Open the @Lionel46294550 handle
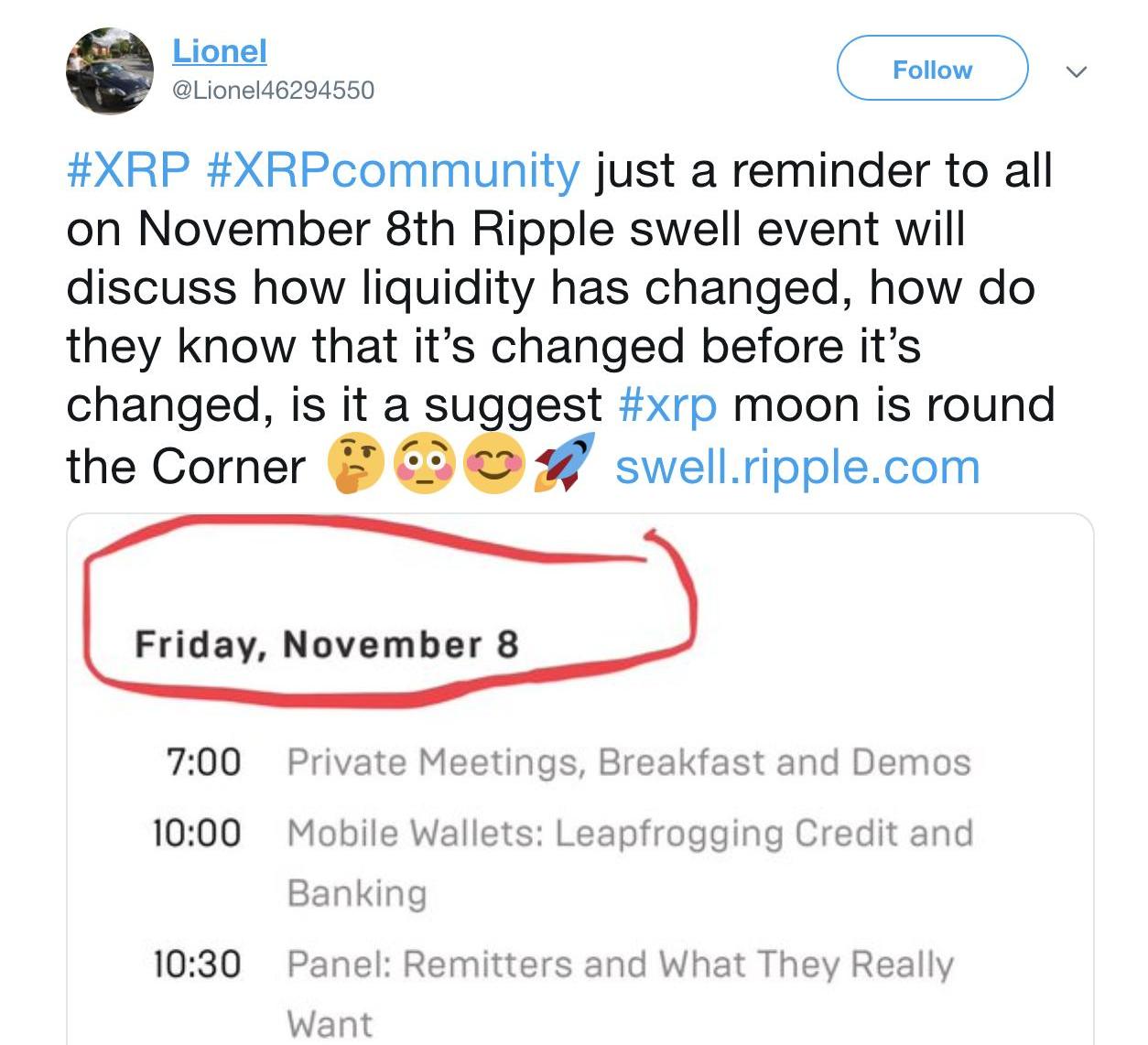This screenshot has width=1148, height=1045. (273, 90)
